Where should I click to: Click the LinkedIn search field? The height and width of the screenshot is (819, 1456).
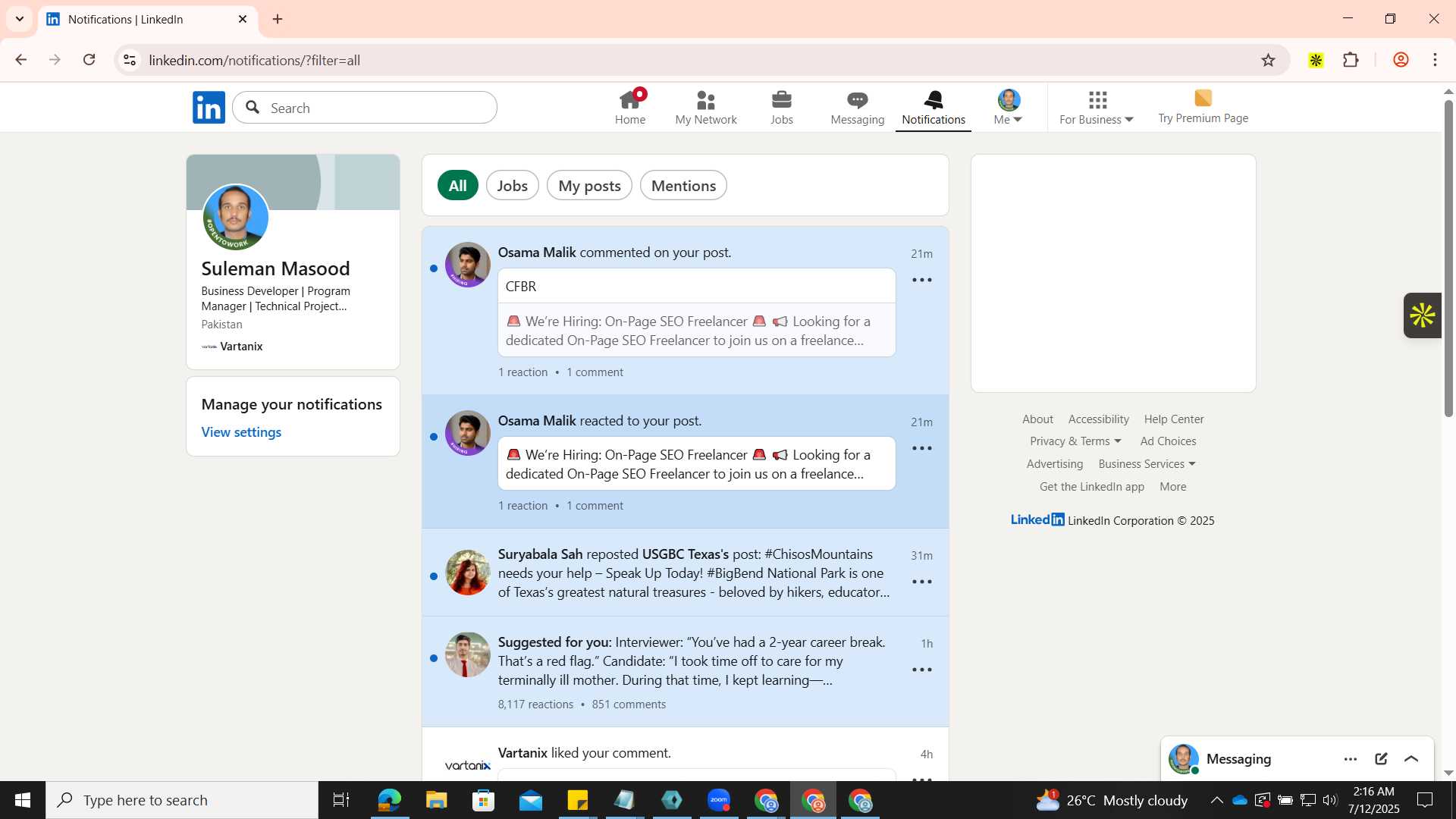coord(365,108)
